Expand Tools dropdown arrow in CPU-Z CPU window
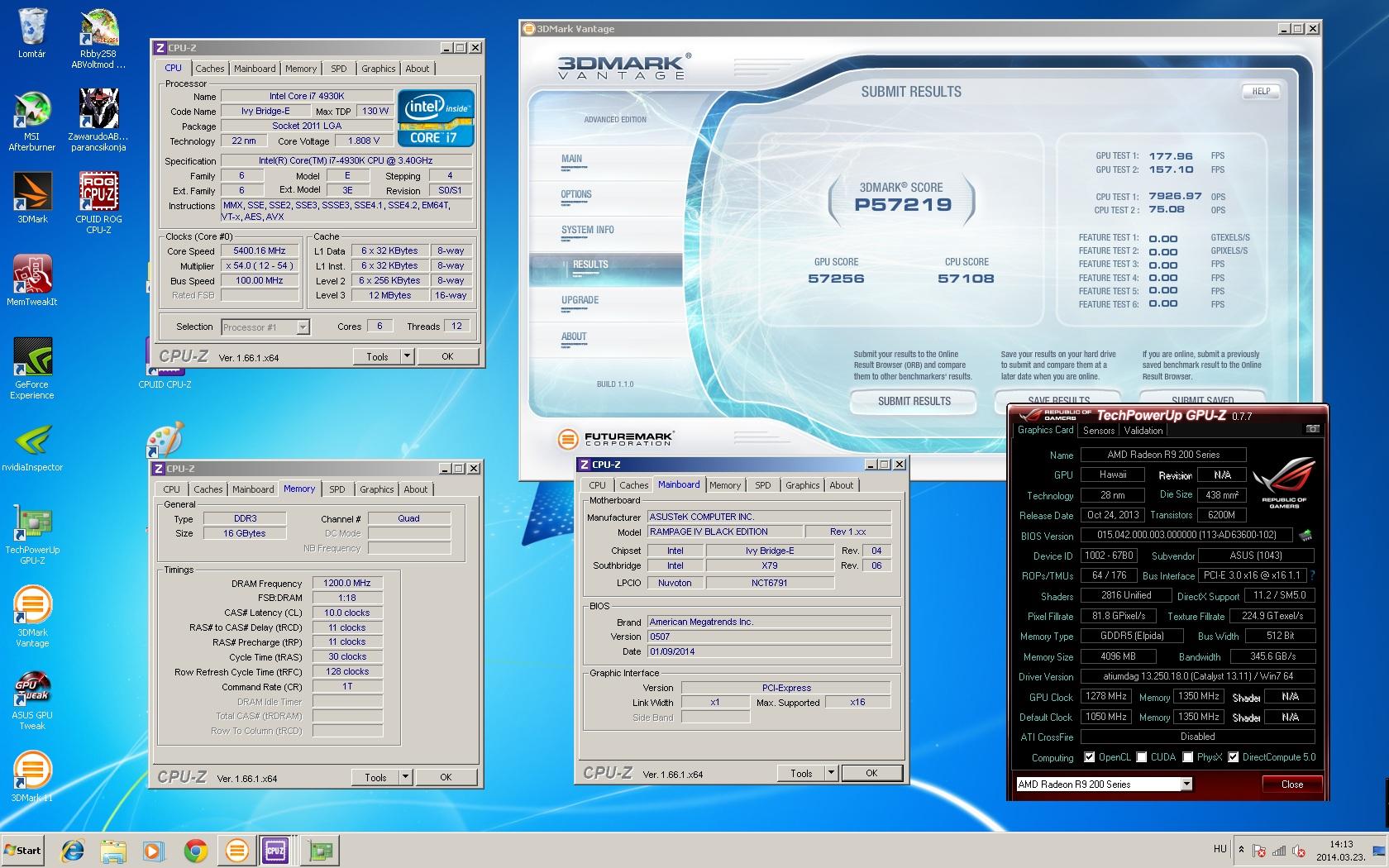 pos(407,356)
